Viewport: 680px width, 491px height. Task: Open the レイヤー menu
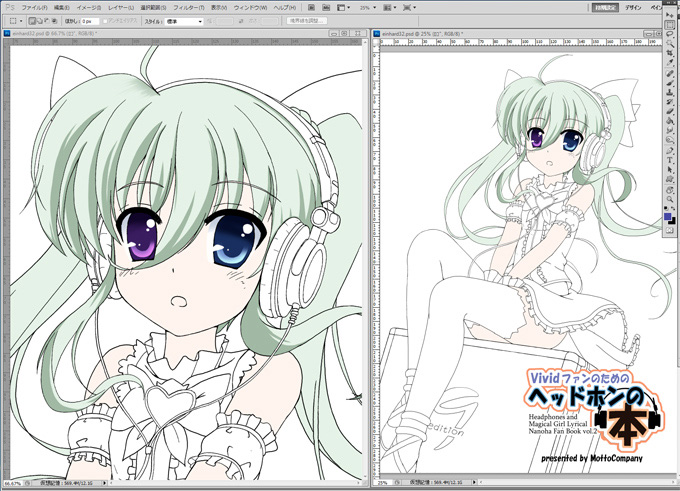coord(118,7)
